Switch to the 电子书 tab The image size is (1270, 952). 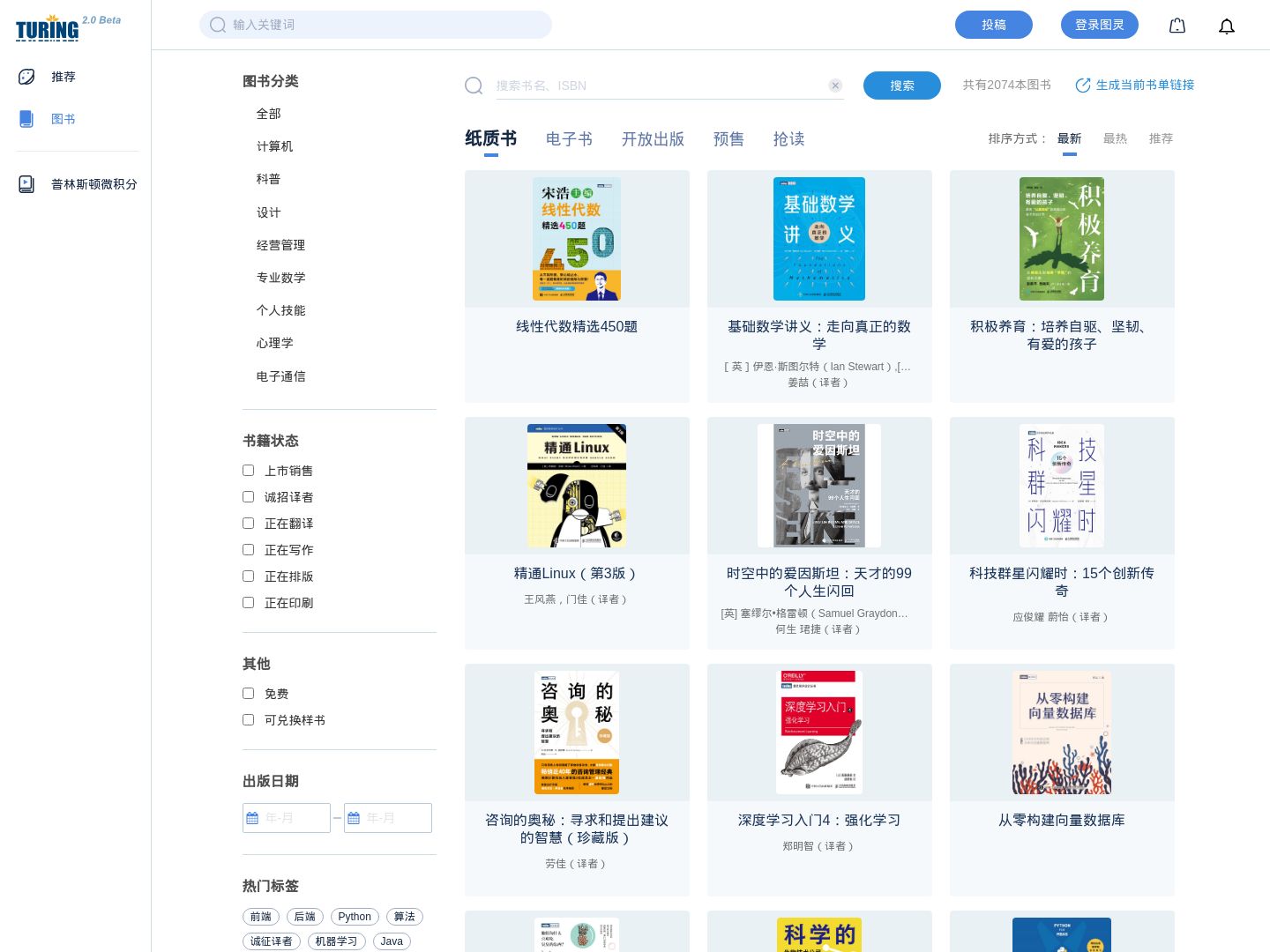tap(569, 139)
